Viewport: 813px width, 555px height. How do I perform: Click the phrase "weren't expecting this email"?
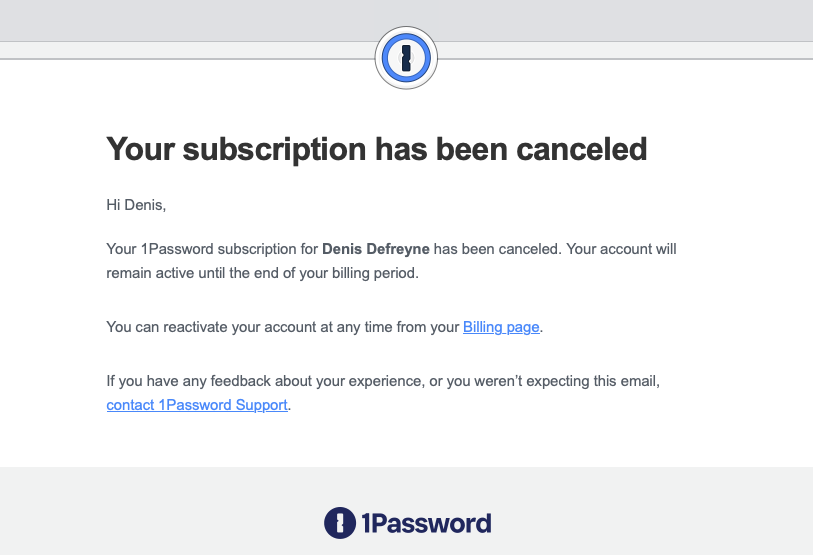(x=565, y=381)
